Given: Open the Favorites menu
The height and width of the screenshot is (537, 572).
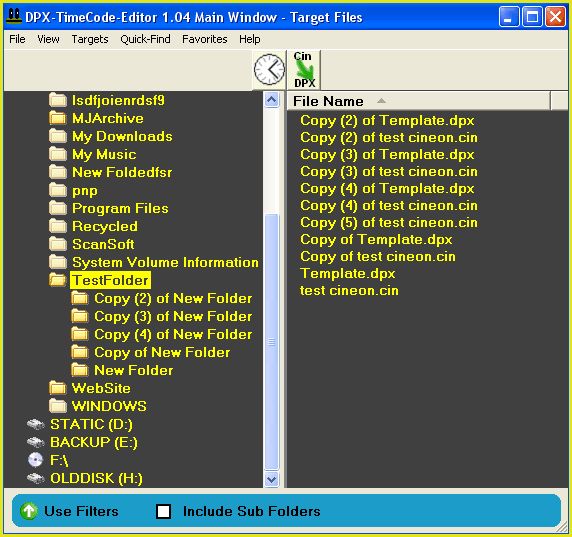Looking at the screenshot, I should pos(205,39).
